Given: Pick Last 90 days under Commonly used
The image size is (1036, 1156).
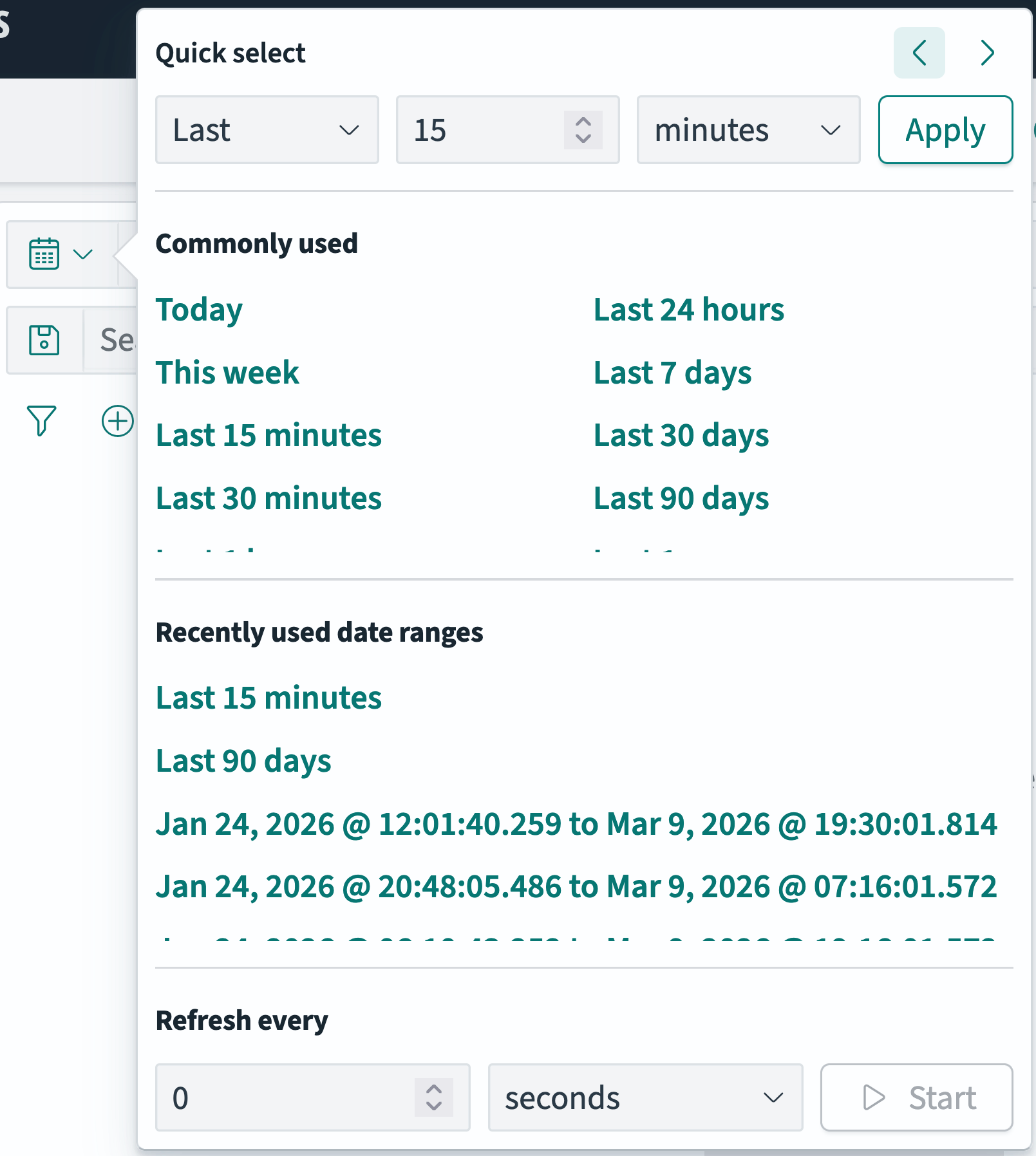Looking at the screenshot, I should click(x=681, y=499).
